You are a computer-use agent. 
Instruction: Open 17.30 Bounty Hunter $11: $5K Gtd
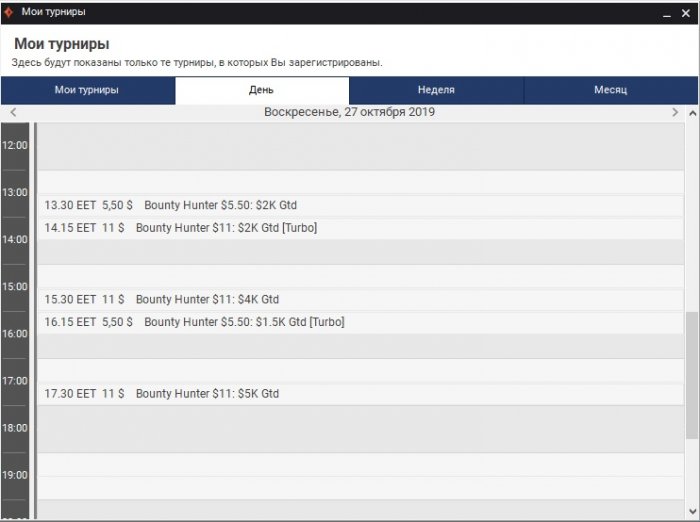(x=361, y=394)
